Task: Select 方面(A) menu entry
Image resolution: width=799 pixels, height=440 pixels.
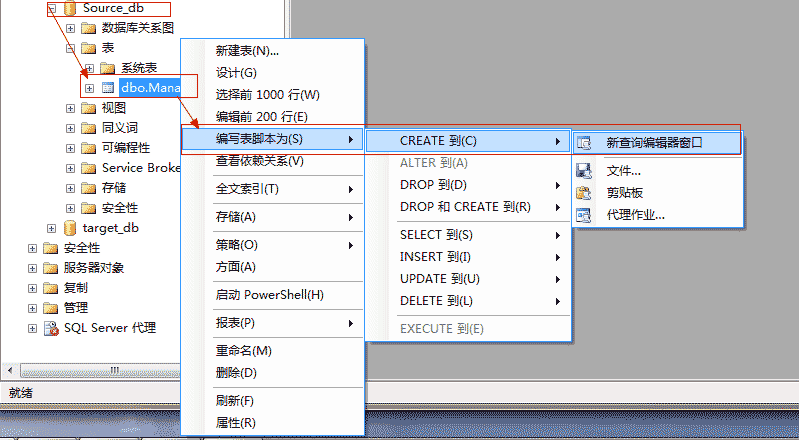Action: pyautogui.click(x=273, y=267)
